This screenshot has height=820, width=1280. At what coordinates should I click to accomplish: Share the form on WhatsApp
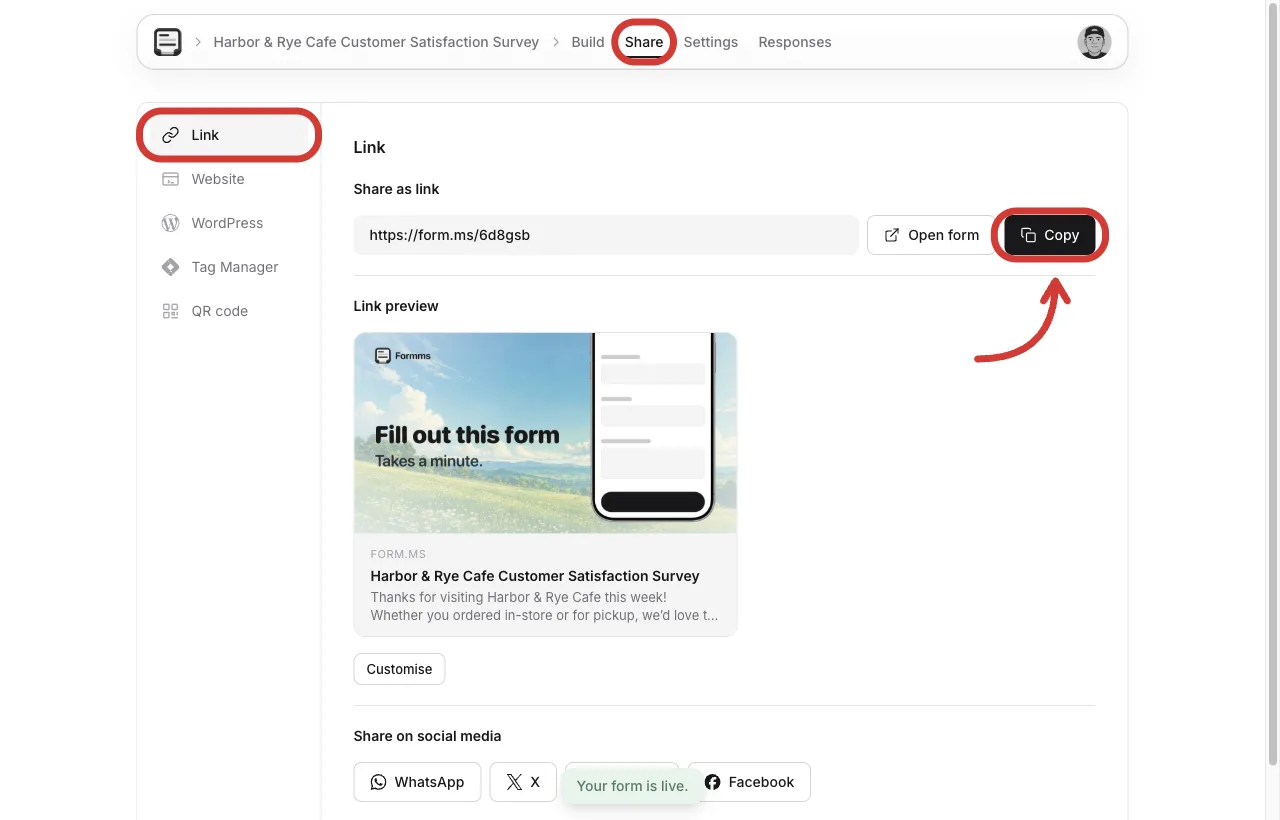point(417,782)
